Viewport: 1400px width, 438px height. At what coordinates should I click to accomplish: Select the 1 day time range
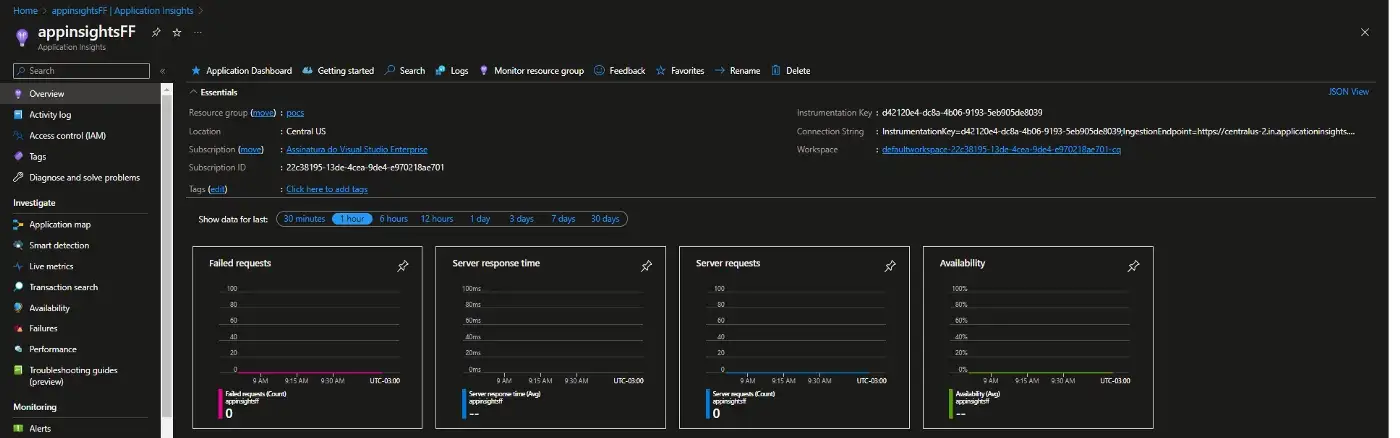coord(481,219)
